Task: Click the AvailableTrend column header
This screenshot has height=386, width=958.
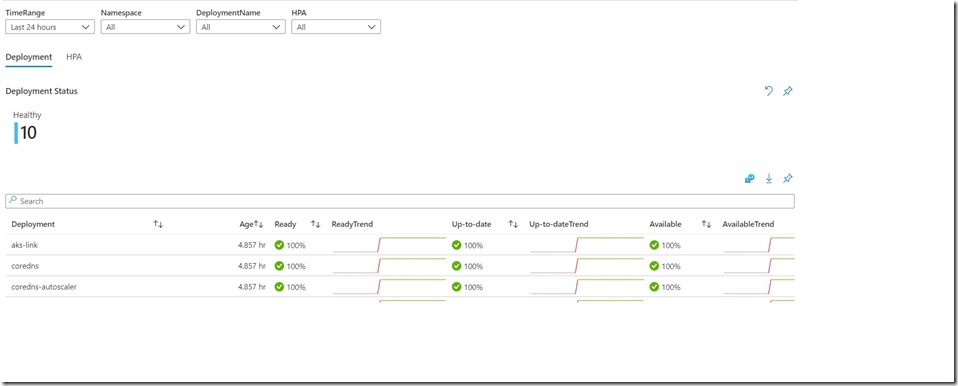Action: coord(748,224)
